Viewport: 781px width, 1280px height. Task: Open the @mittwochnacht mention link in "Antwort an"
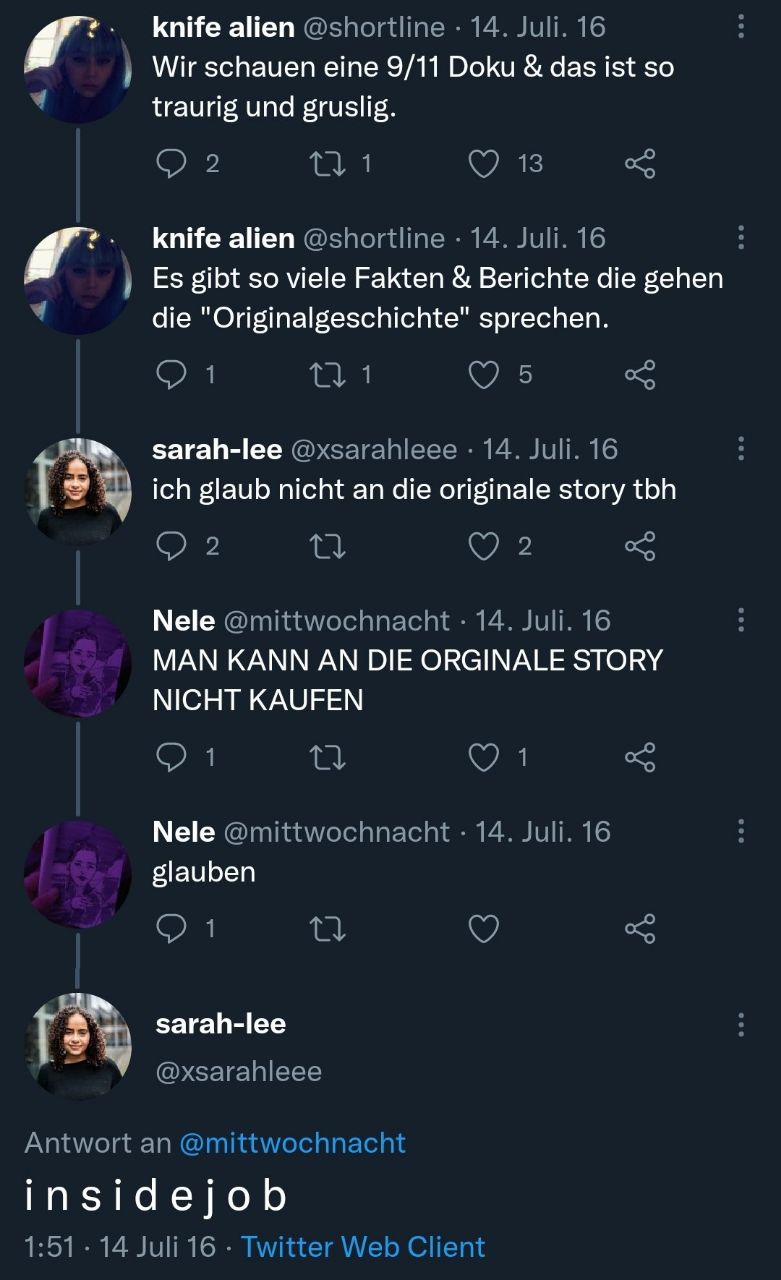click(292, 1143)
